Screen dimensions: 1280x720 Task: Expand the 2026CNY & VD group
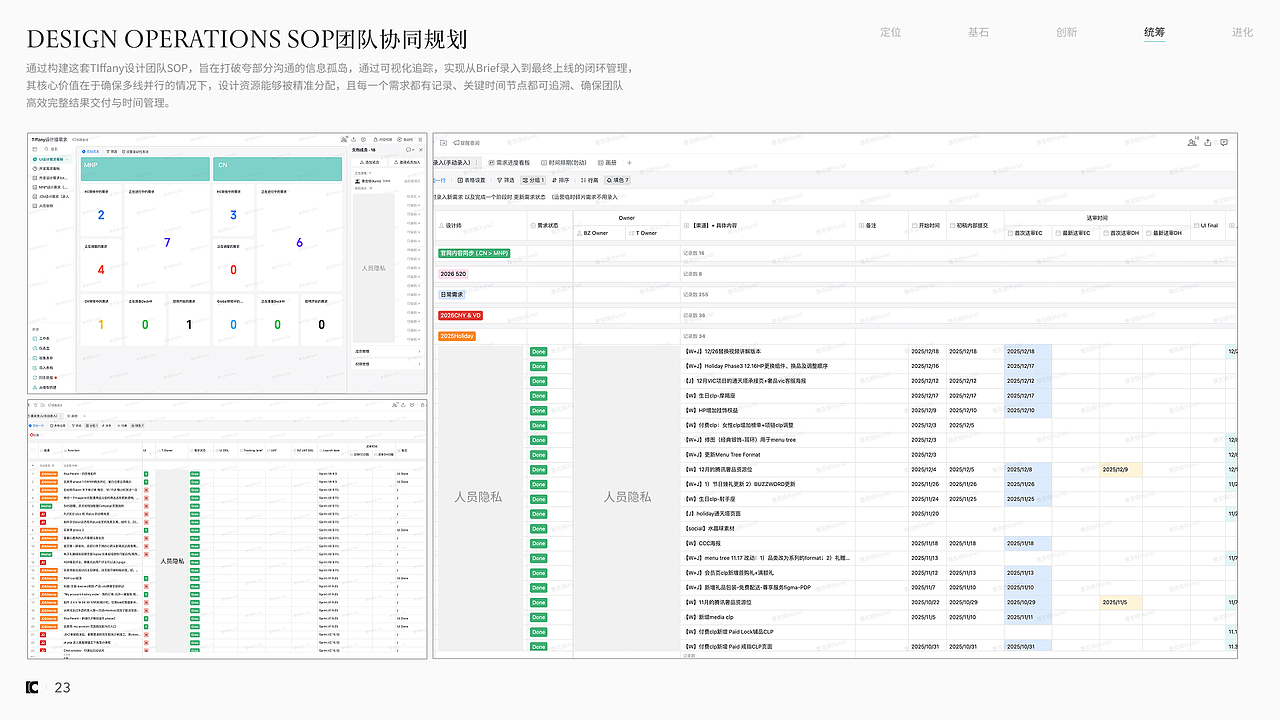(461, 315)
